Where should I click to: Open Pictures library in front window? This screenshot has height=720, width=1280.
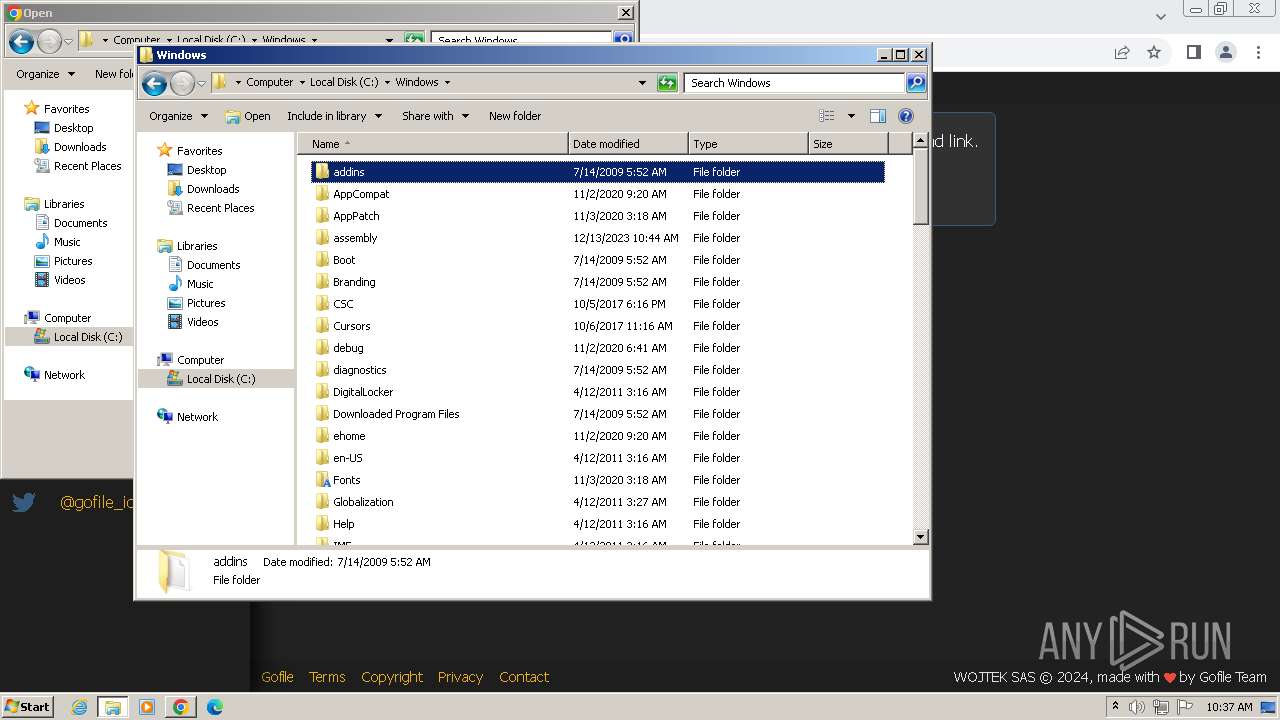206,303
